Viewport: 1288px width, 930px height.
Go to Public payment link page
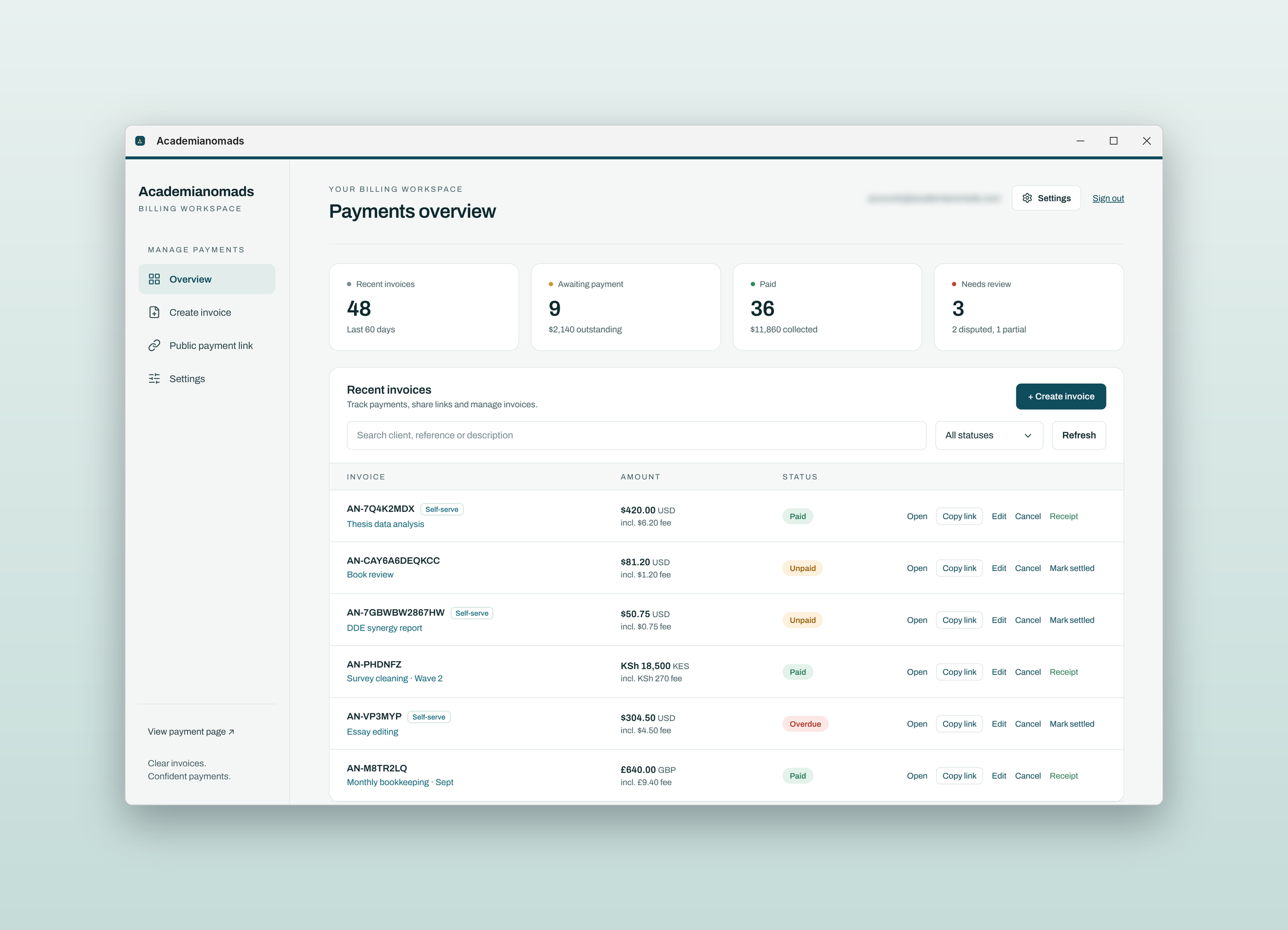pos(207,345)
